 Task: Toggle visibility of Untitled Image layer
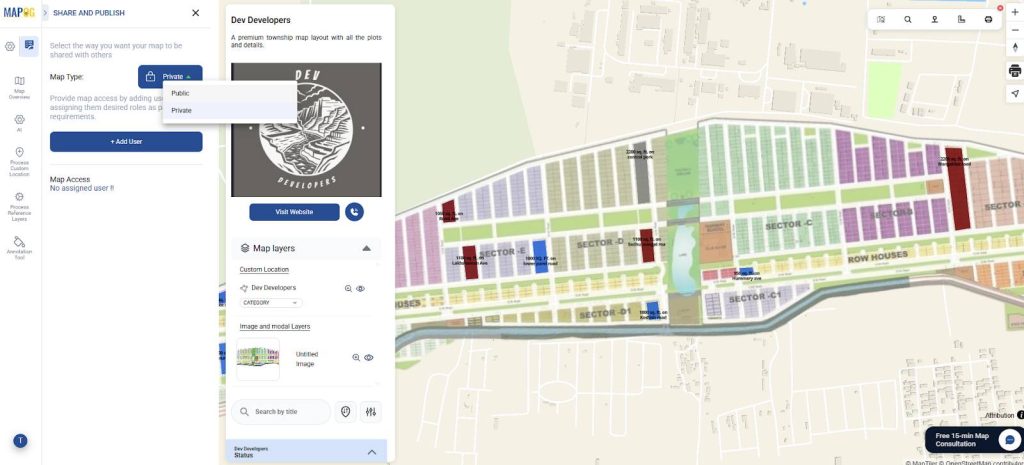point(369,358)
